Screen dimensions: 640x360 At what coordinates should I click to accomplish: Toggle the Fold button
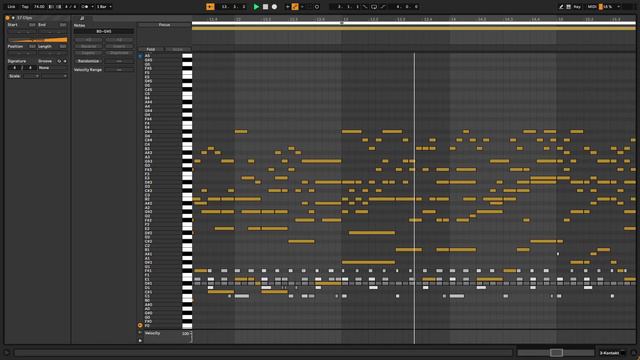[151, 49]
